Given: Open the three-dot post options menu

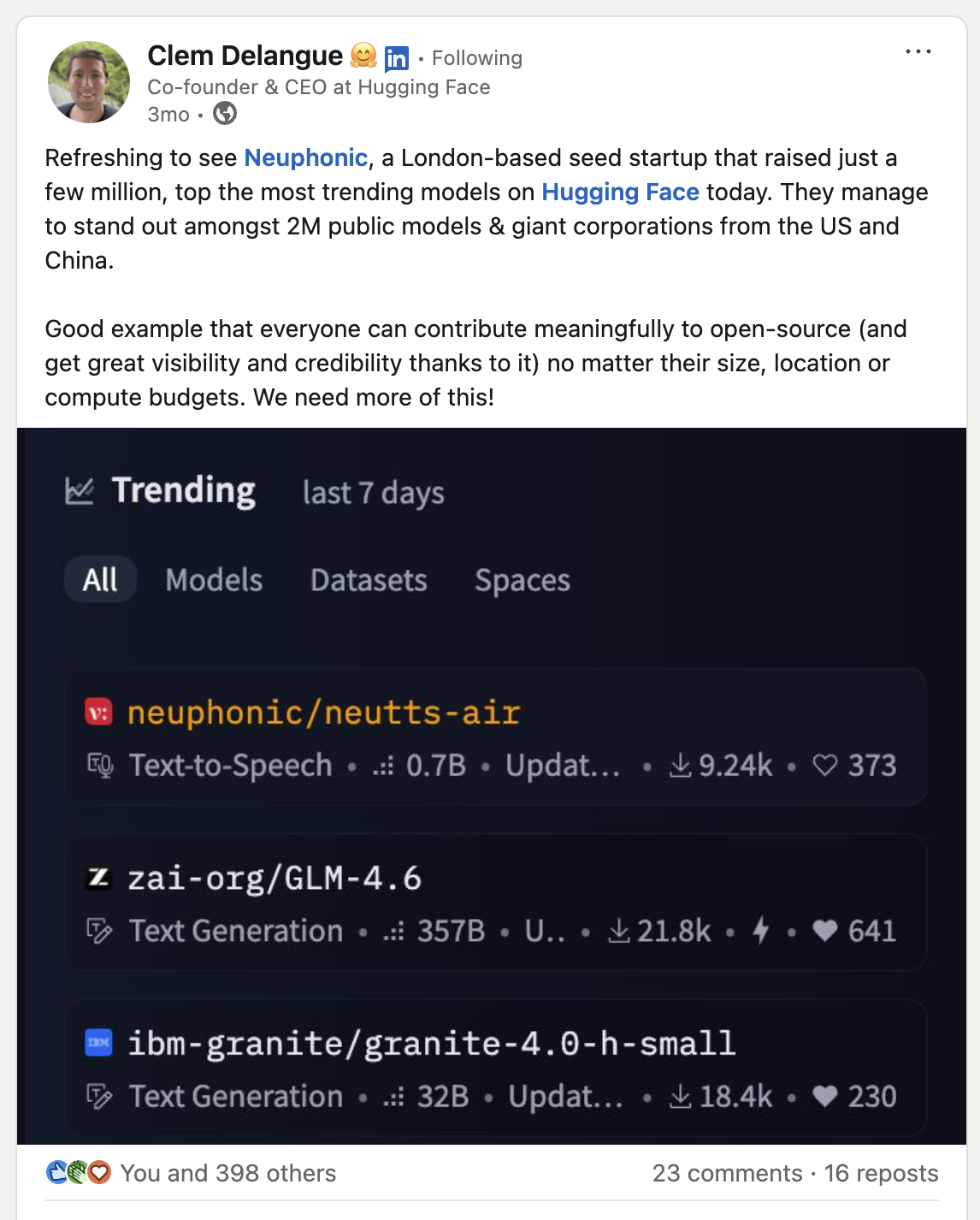Looking at the screenshot, I should tap(918, 52).
